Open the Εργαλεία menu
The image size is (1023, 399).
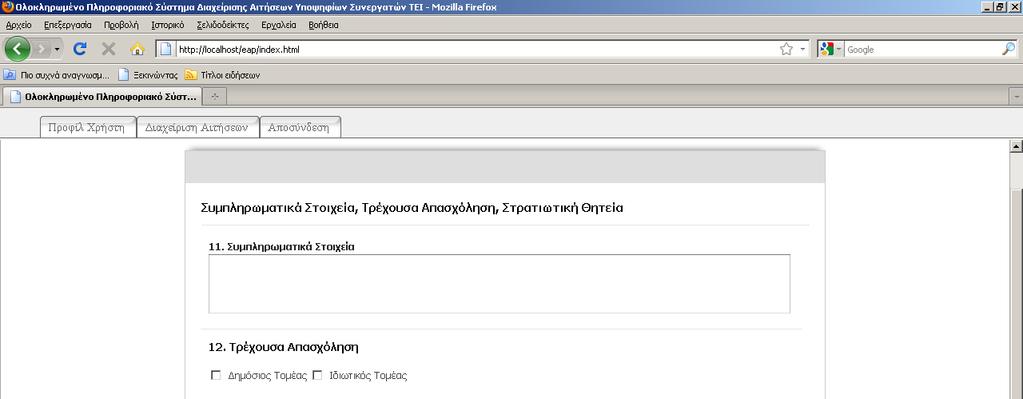[279, 25]
